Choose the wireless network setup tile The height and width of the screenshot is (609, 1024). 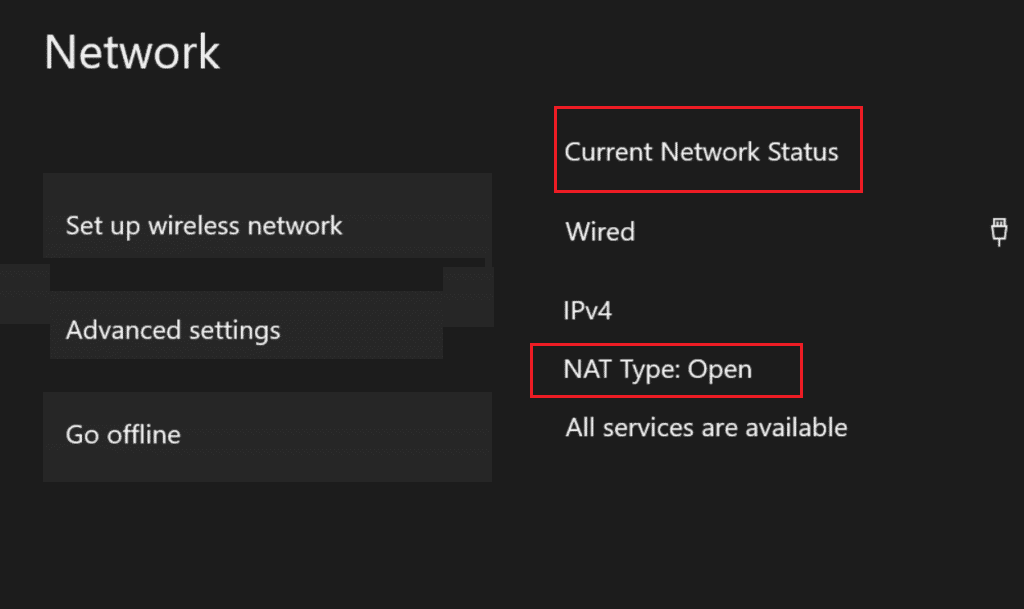267,216
